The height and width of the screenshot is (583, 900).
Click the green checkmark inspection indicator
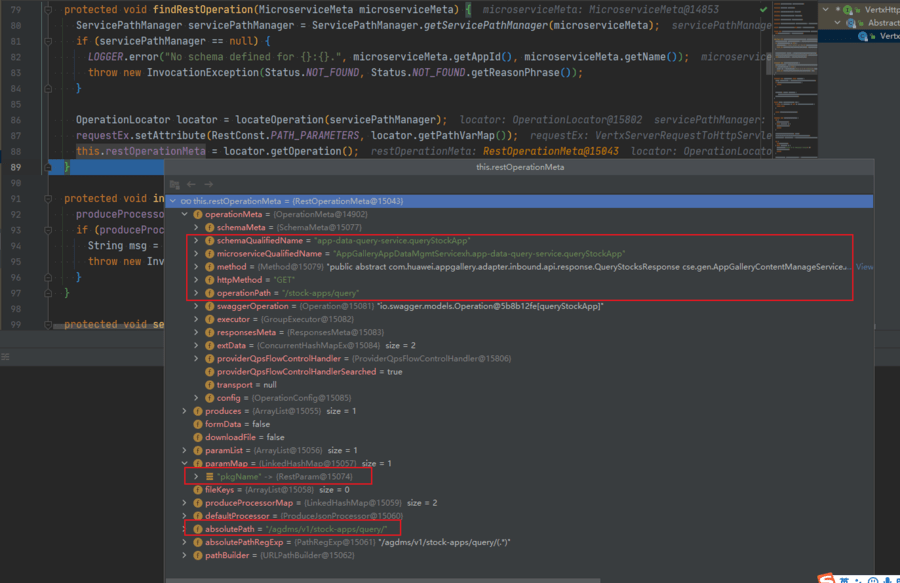coord(763,10)
